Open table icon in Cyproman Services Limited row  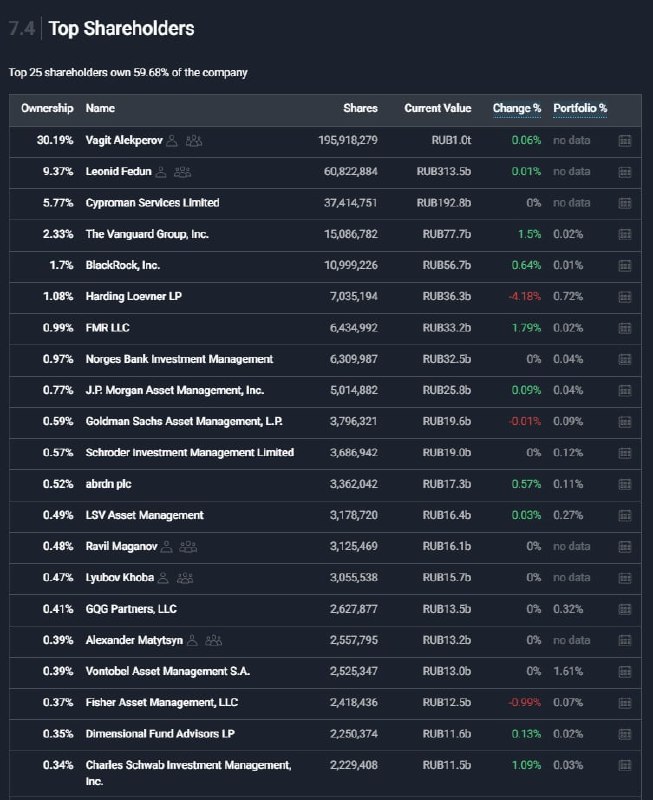coord(625,203)
